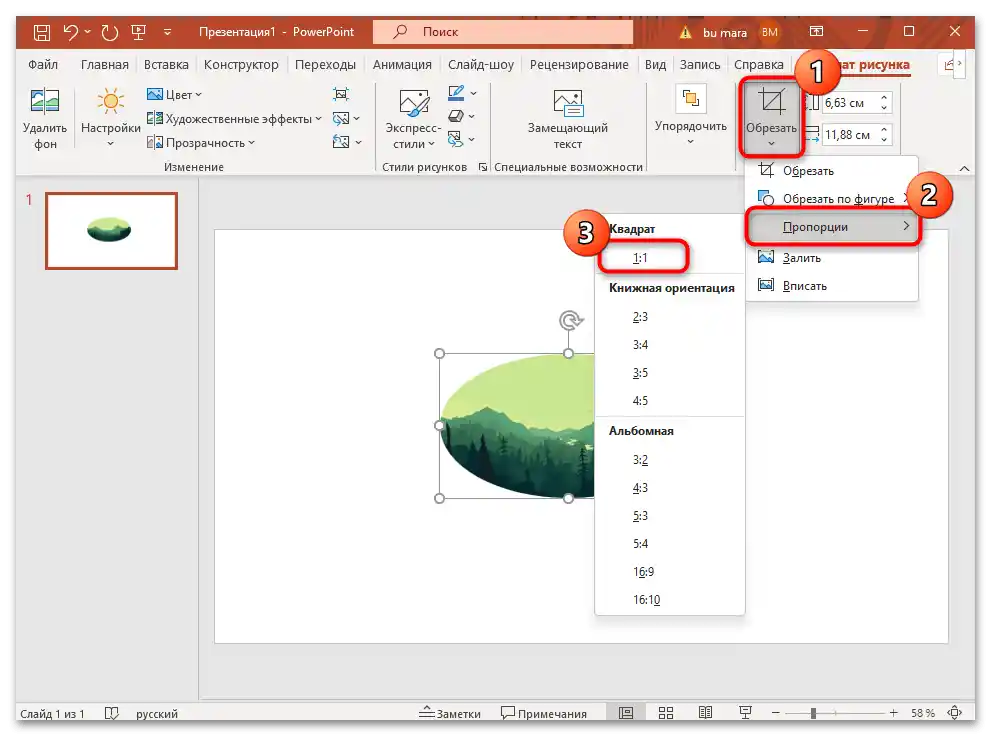This screenshot has height=736, width=991.
Task: Choose the 1:1 square aspect ratio
Action: tap(641, 257)
